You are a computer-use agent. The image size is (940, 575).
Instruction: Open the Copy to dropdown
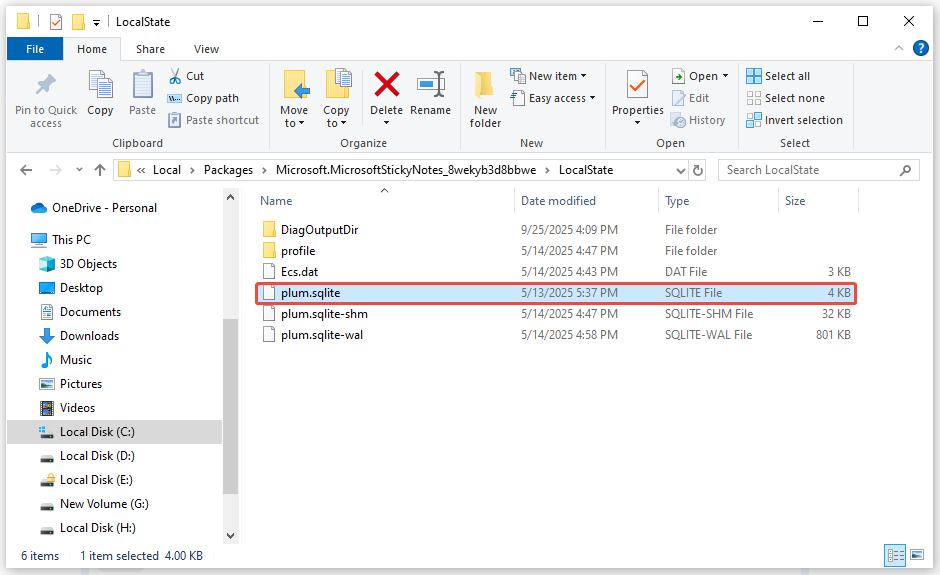[336, 100]
